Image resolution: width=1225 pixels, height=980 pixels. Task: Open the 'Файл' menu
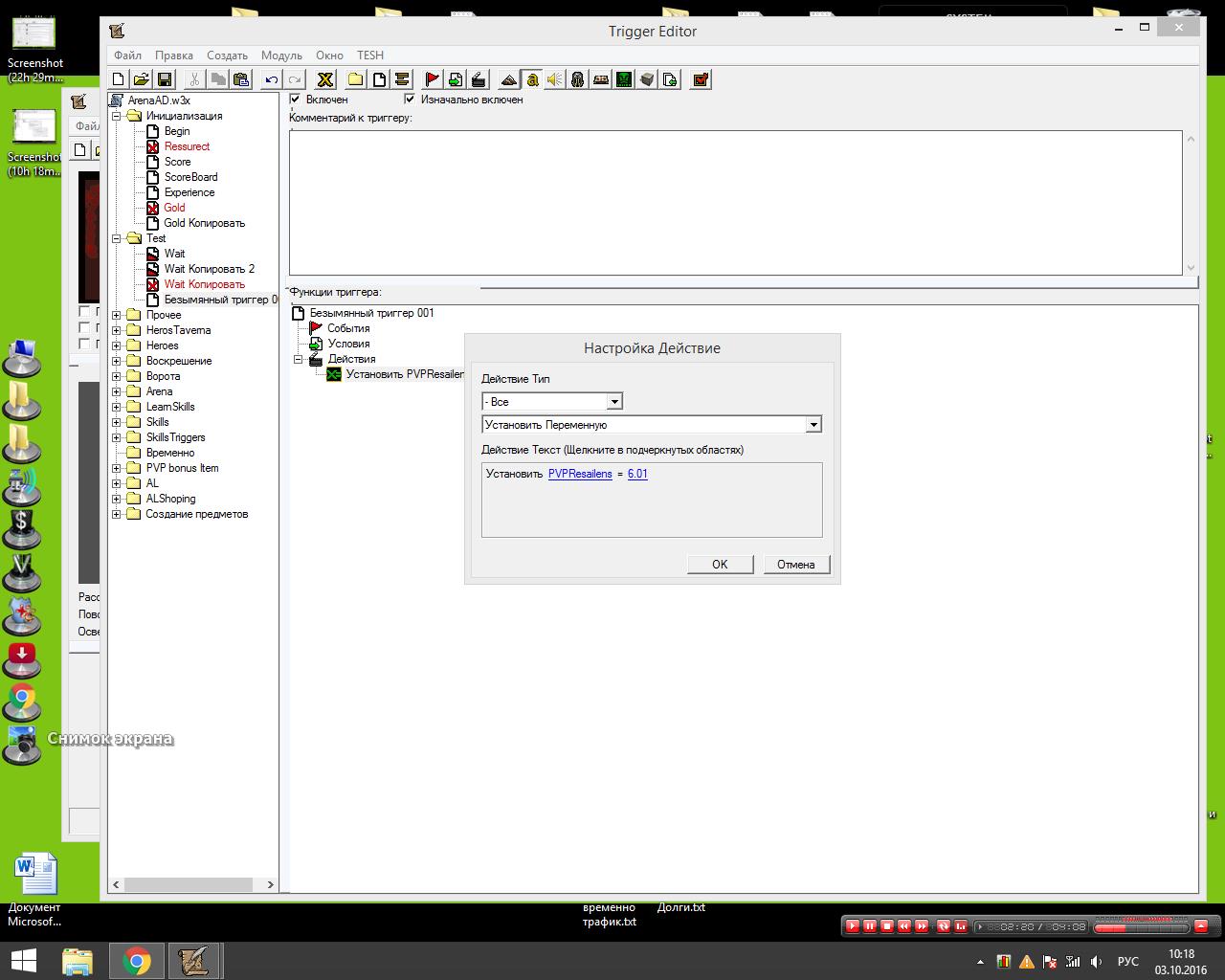pos(127,56)
